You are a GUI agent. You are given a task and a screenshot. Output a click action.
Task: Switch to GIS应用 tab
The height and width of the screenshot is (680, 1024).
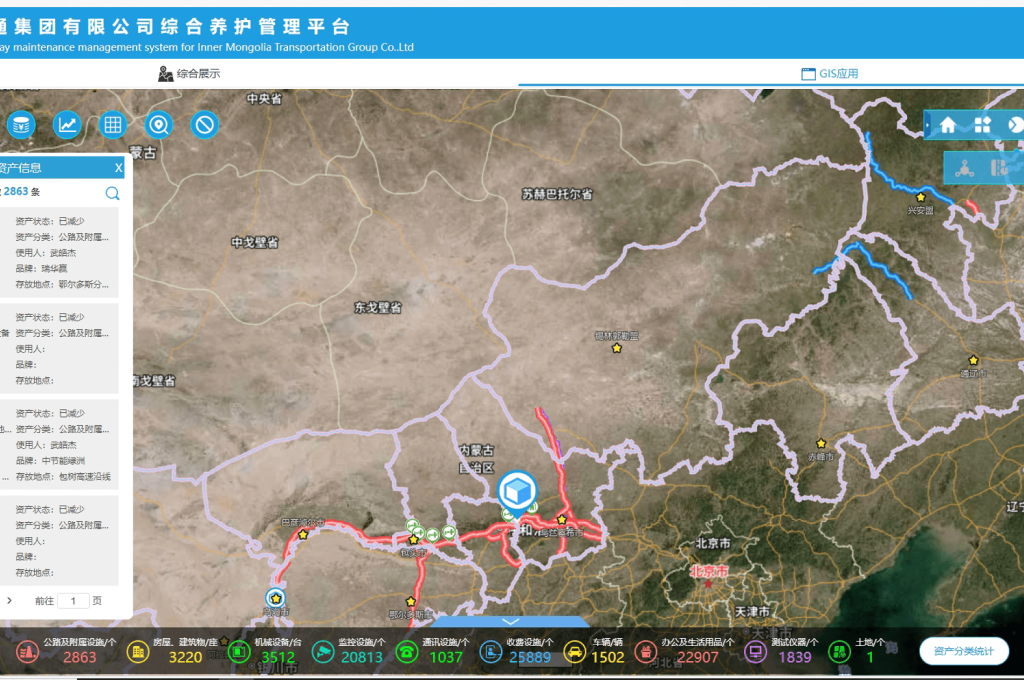click(830, 73)
